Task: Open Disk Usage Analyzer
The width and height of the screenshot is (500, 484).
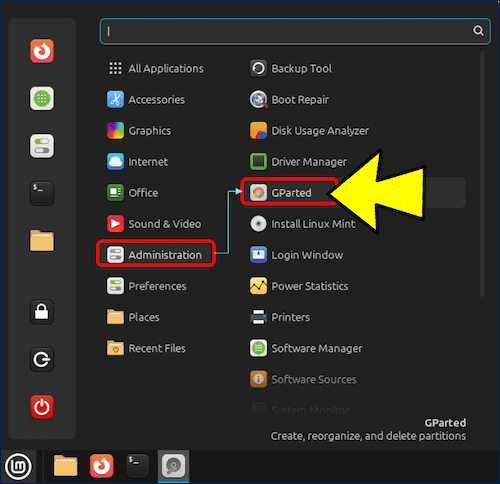Action: click(x=309, y=131)
